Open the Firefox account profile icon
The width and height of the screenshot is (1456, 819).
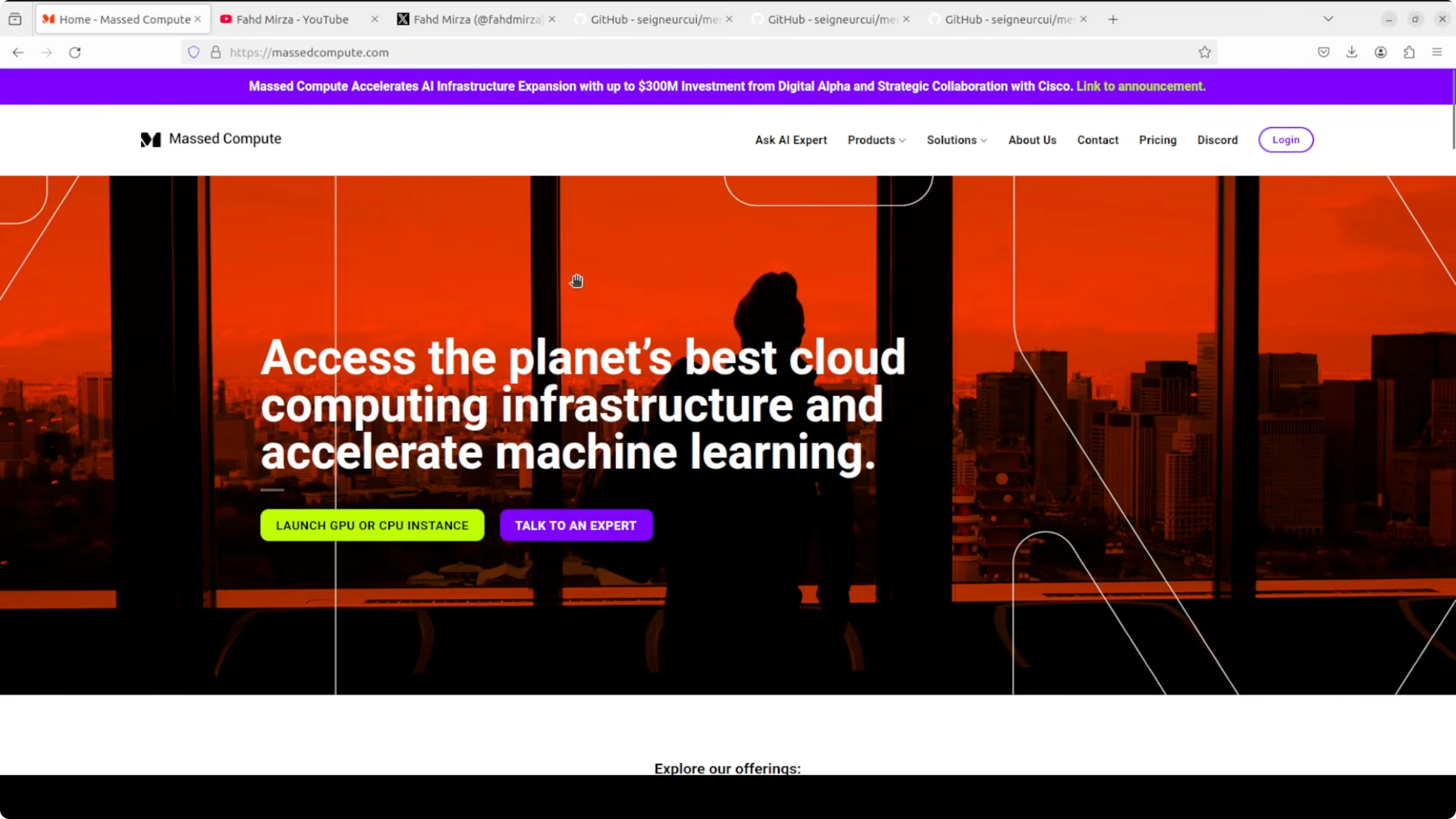coord(1380,53)
